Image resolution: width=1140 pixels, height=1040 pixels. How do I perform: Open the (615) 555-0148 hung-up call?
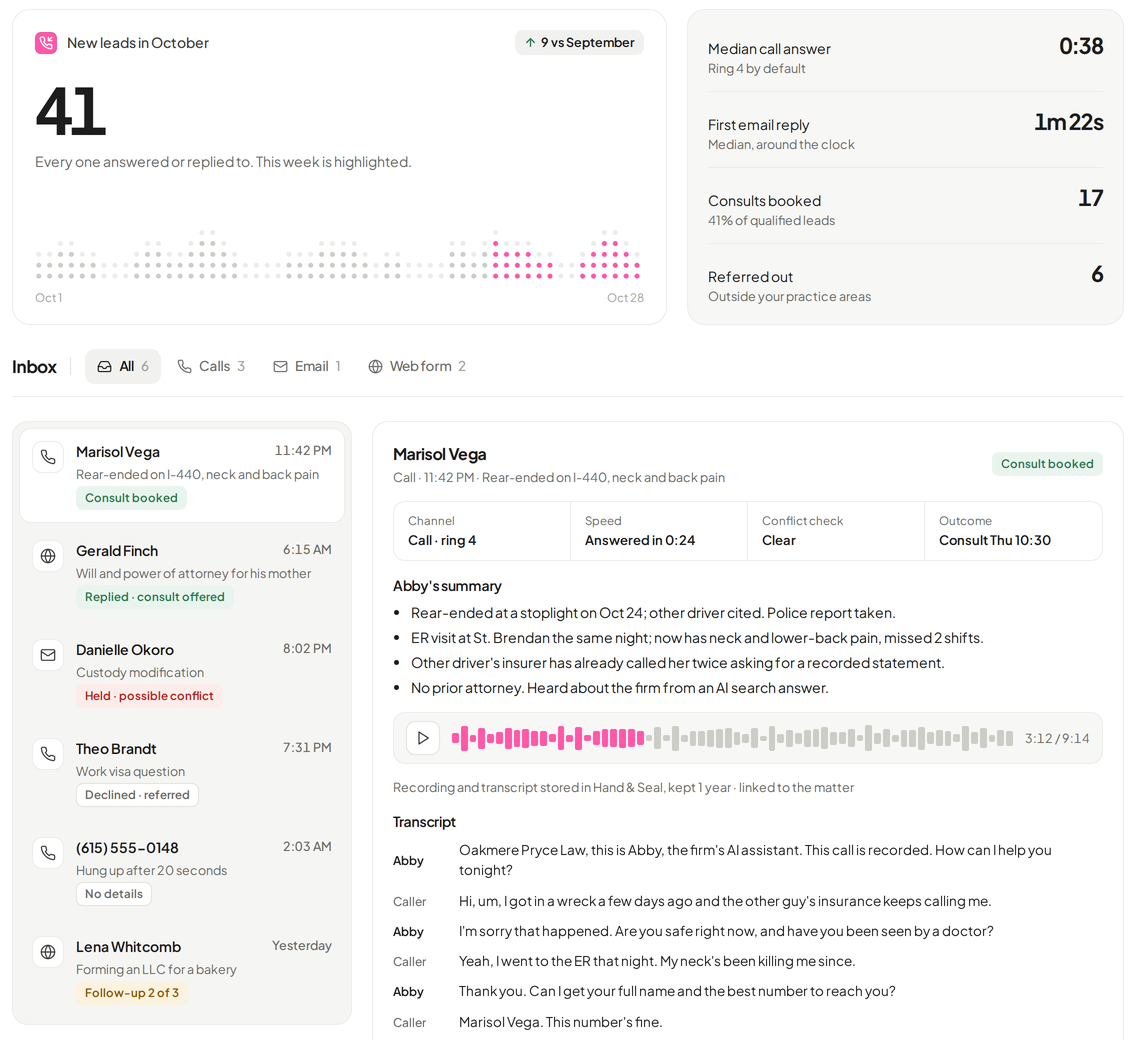tap(182, 871)
